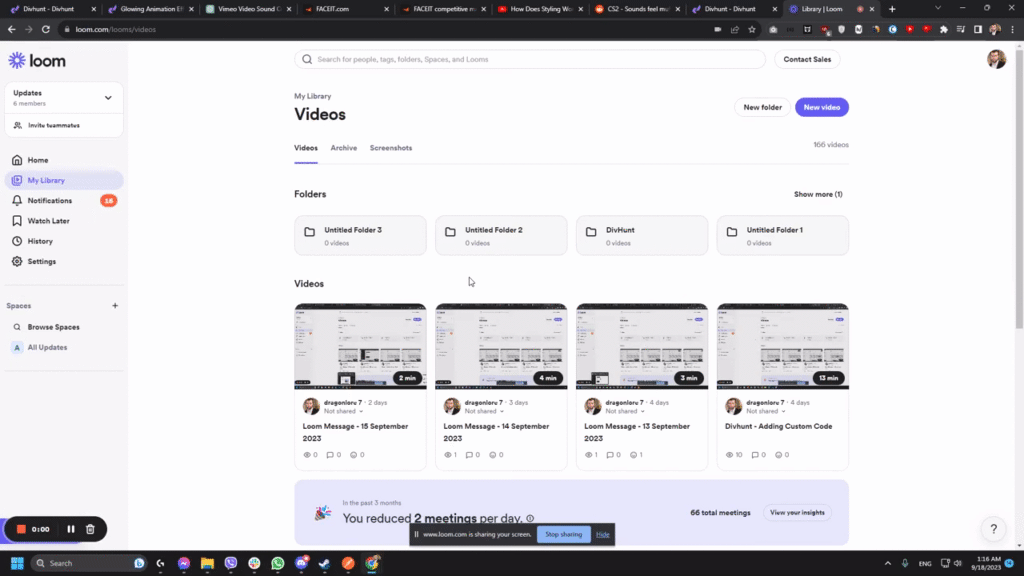
Task: Click the notifications count badge
Action: 108,200
